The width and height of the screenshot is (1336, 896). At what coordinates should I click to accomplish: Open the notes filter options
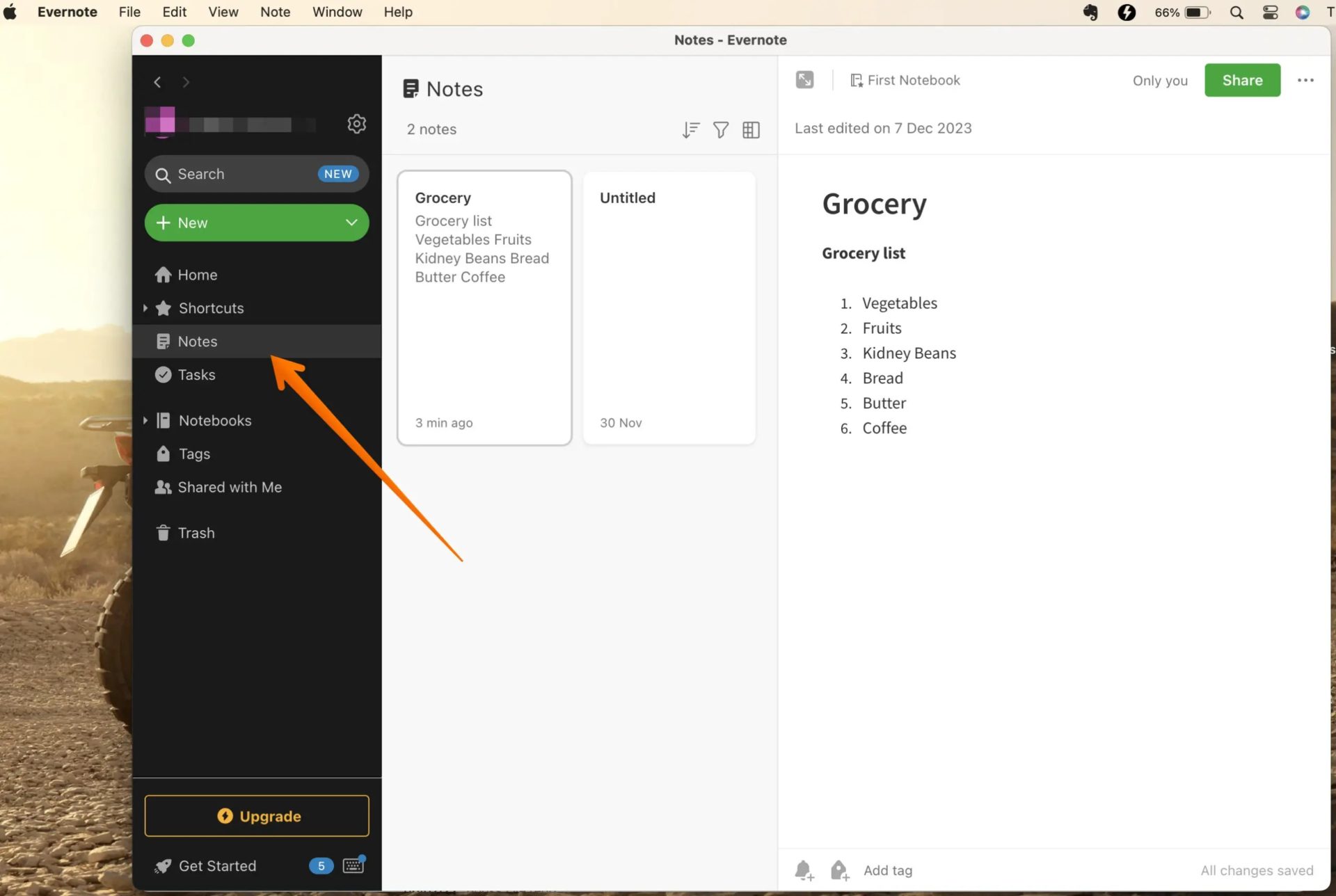tap(720, 129)
